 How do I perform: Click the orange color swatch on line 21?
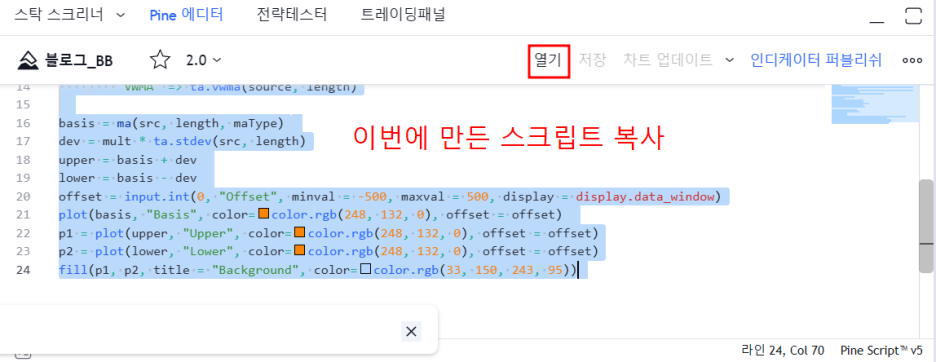[x=264, y=213]
